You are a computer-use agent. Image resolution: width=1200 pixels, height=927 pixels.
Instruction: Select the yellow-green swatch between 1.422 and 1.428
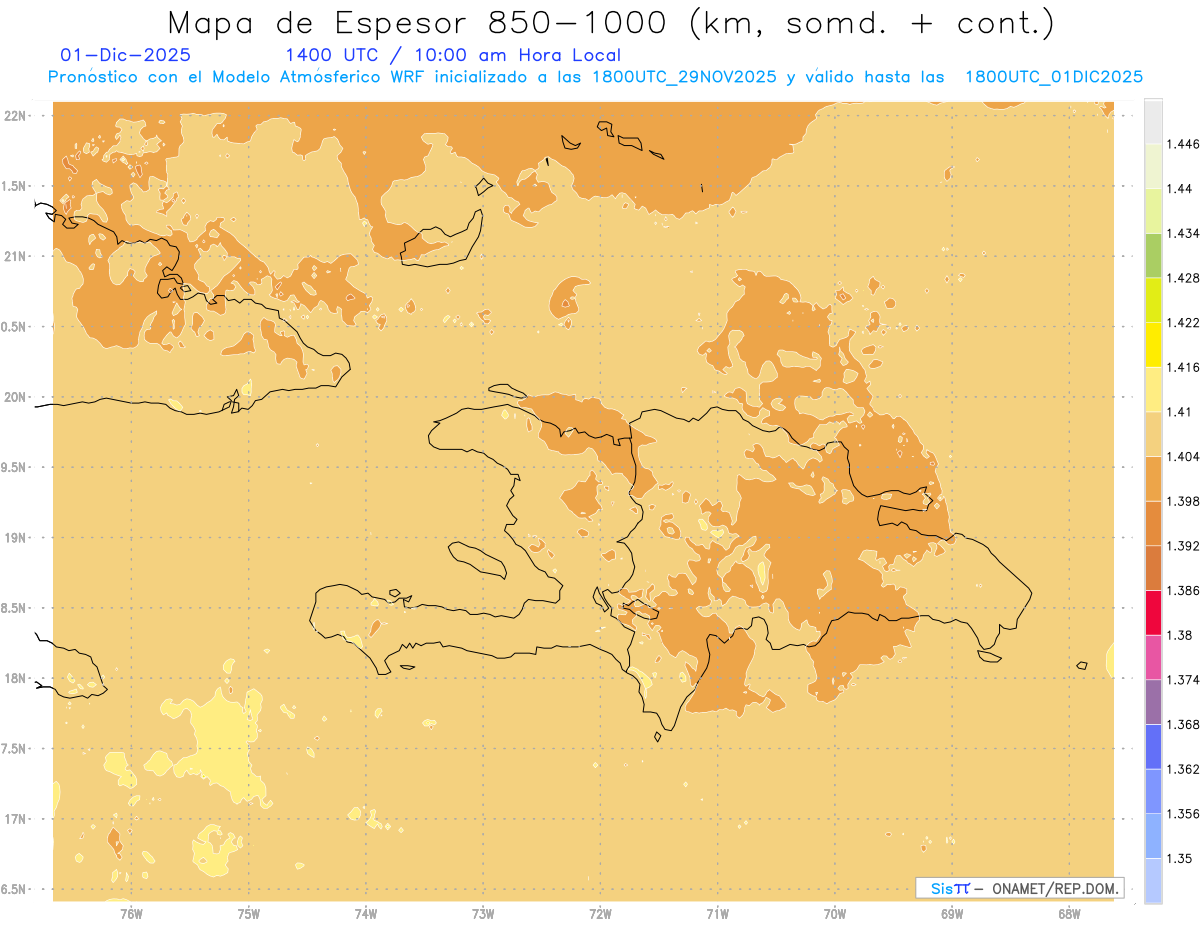point(1153,300)
